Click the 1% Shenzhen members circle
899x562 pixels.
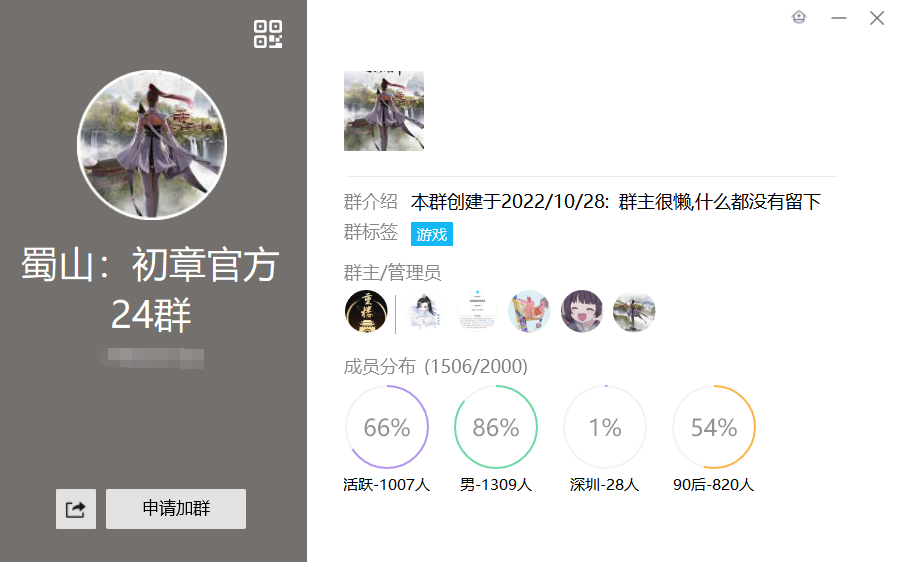[x=605, y=427]
